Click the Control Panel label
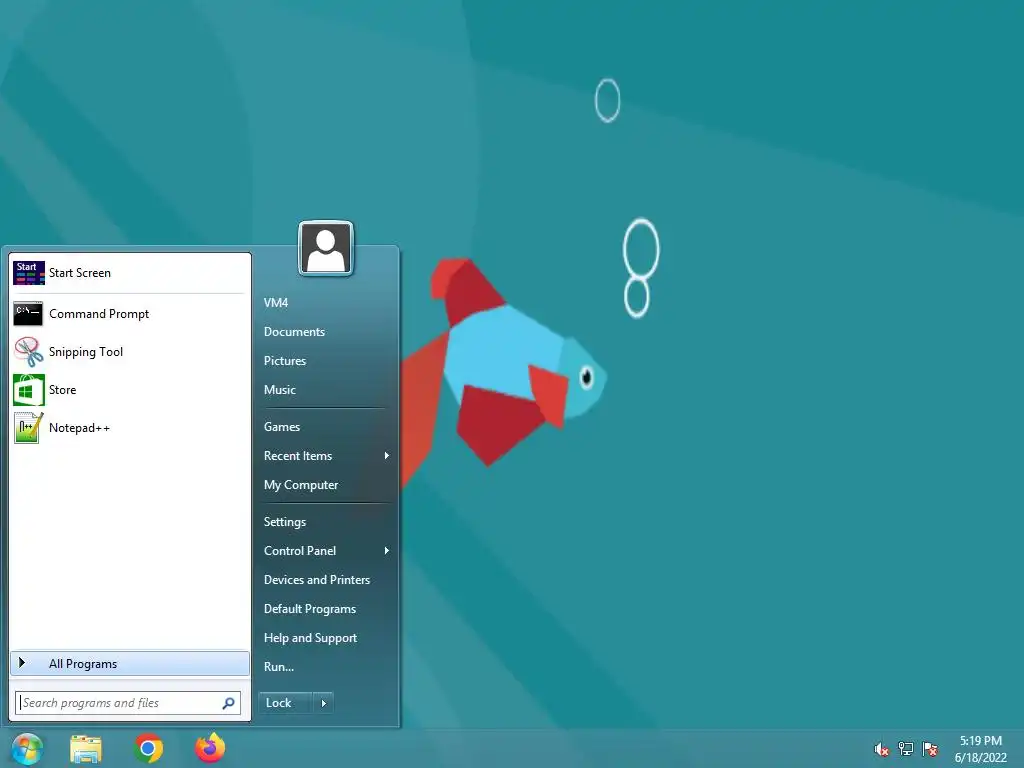1024x768 pixels. [300, 551]
